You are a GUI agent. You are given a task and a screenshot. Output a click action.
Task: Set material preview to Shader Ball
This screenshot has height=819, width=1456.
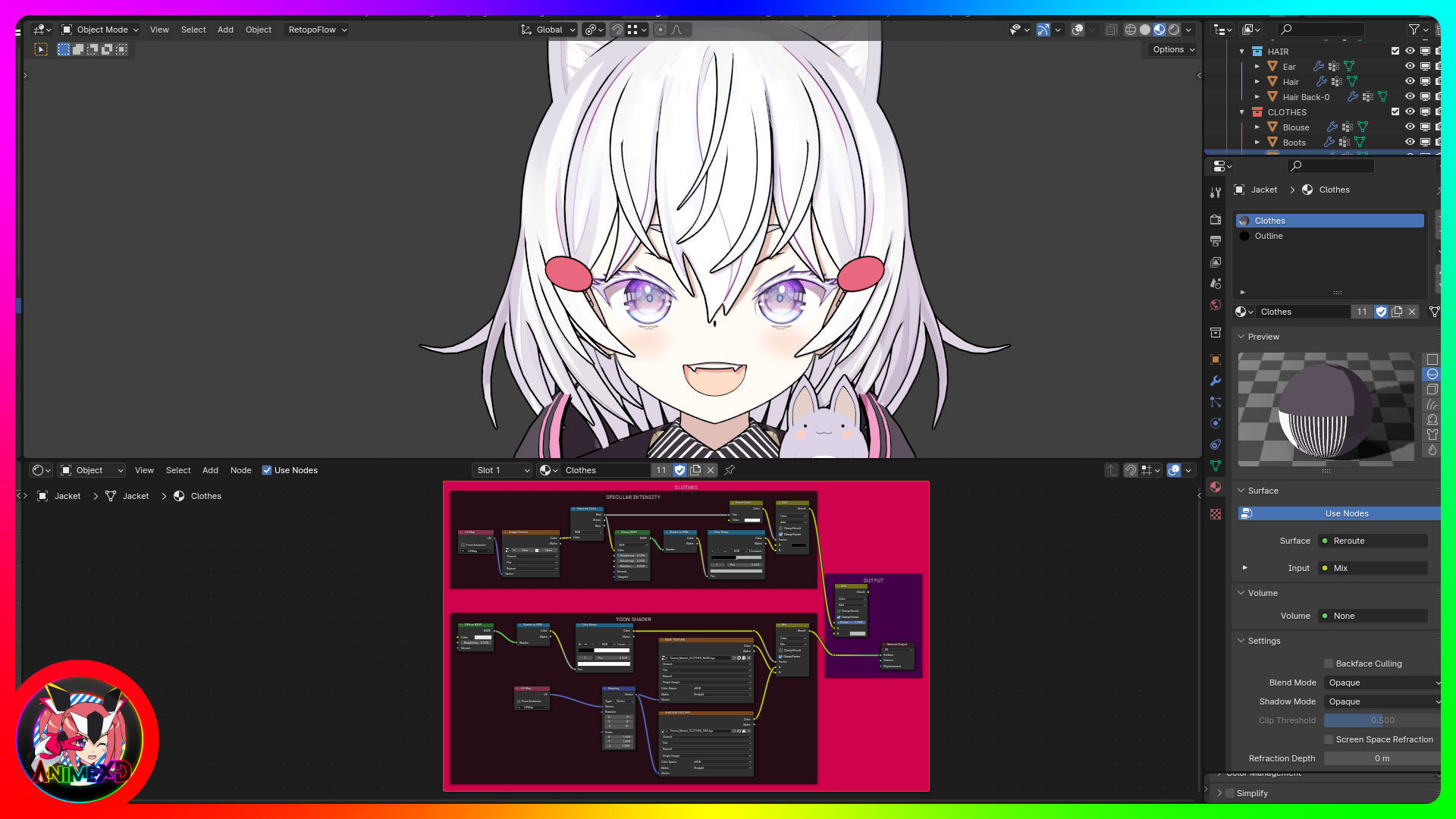pyautogui.click(x=1432, y=419)
